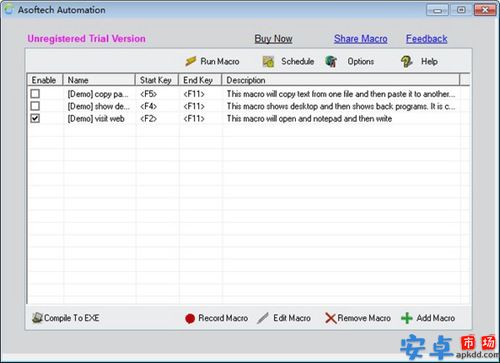Open the Feedback link
Image resolution: width=500 pixels, height=363 pixels.
click(426, 39)
